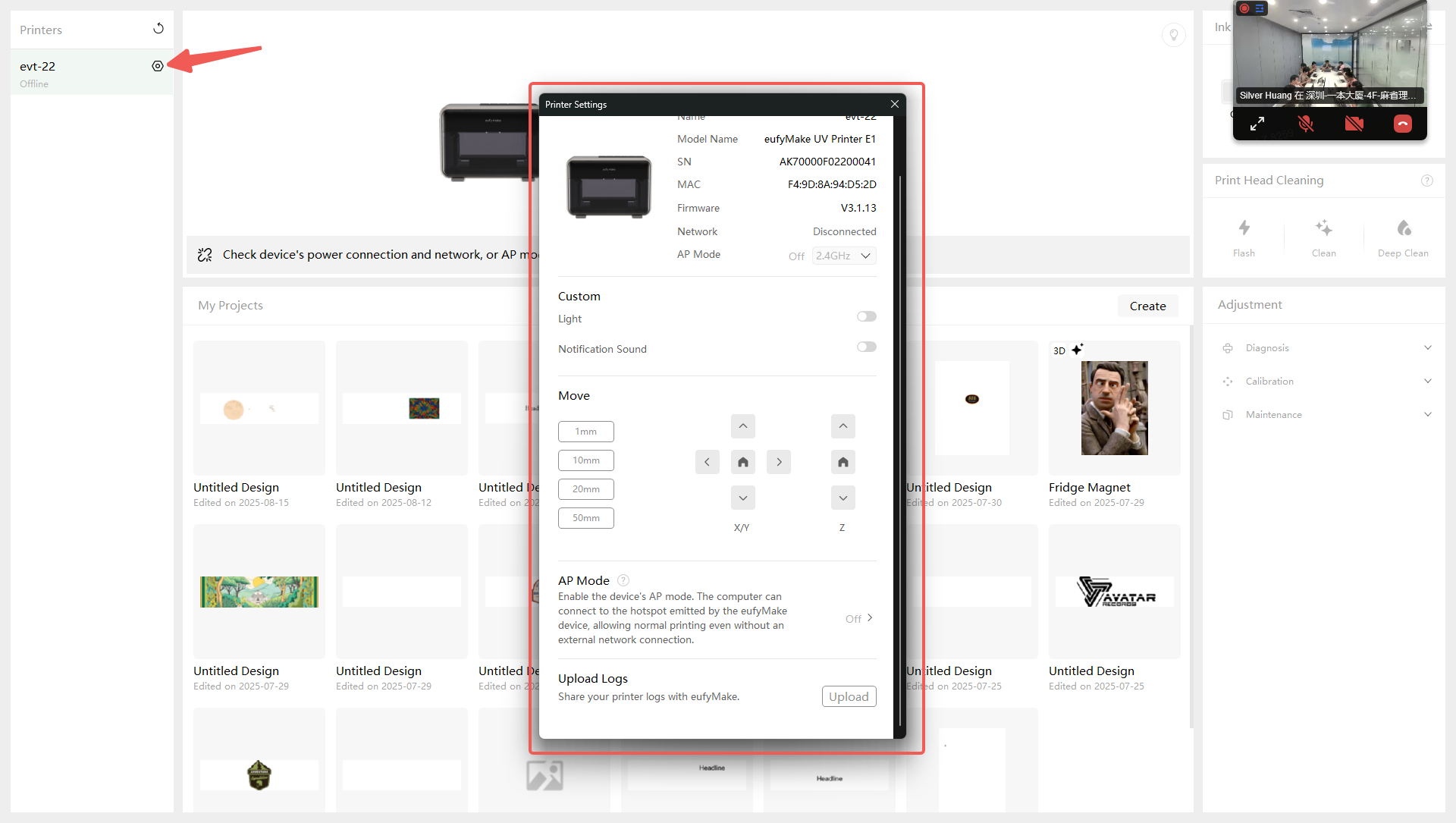The height and width of the screenshot is (823, 1456).
Task: Open AP Mode help question mark
Action: click(623, 580)
